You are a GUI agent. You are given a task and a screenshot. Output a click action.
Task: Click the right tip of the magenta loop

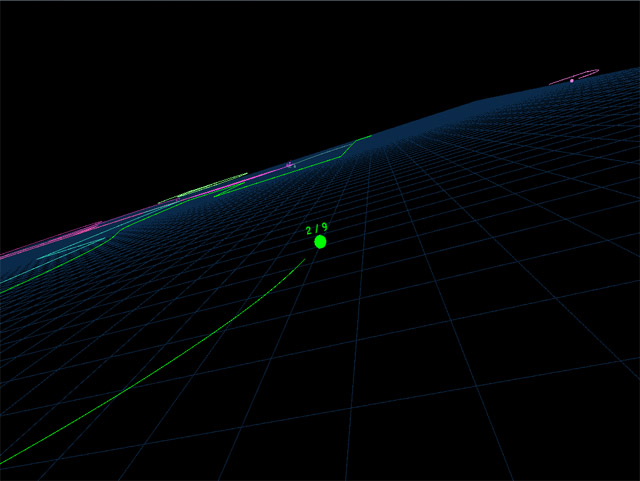click(597, 70)
